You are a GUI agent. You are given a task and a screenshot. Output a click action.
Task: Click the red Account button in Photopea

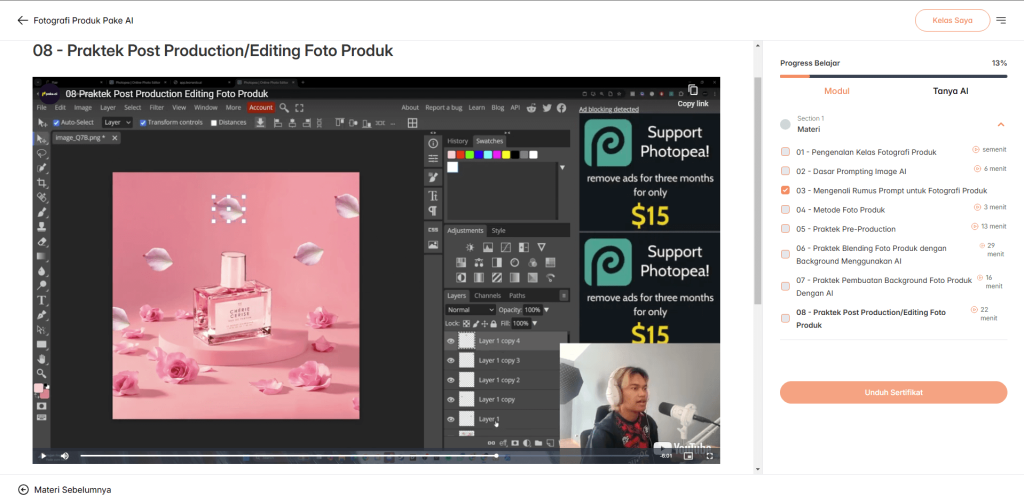261,108
